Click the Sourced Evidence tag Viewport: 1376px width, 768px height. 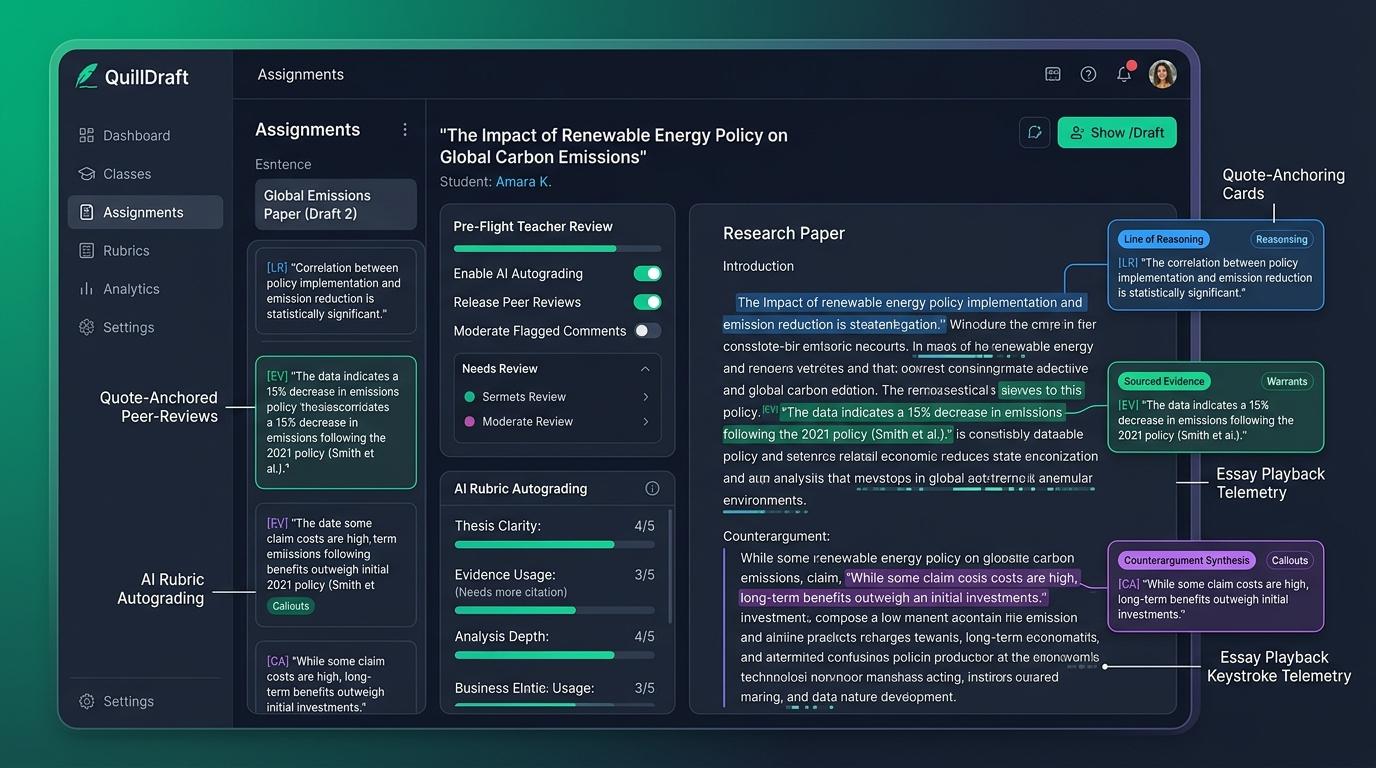(1163, 381)
